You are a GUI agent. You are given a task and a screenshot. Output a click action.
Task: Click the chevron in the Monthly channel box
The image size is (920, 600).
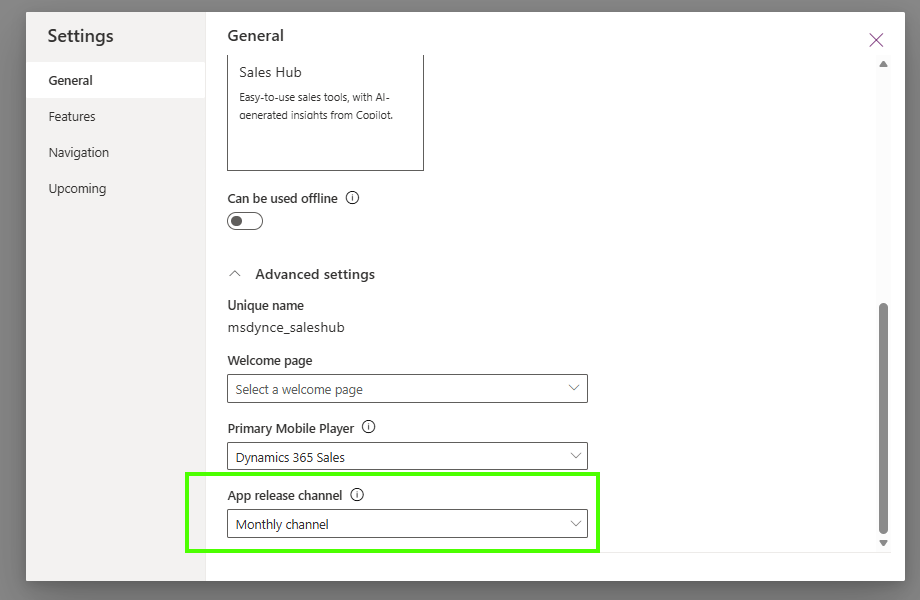pos(574,524)
